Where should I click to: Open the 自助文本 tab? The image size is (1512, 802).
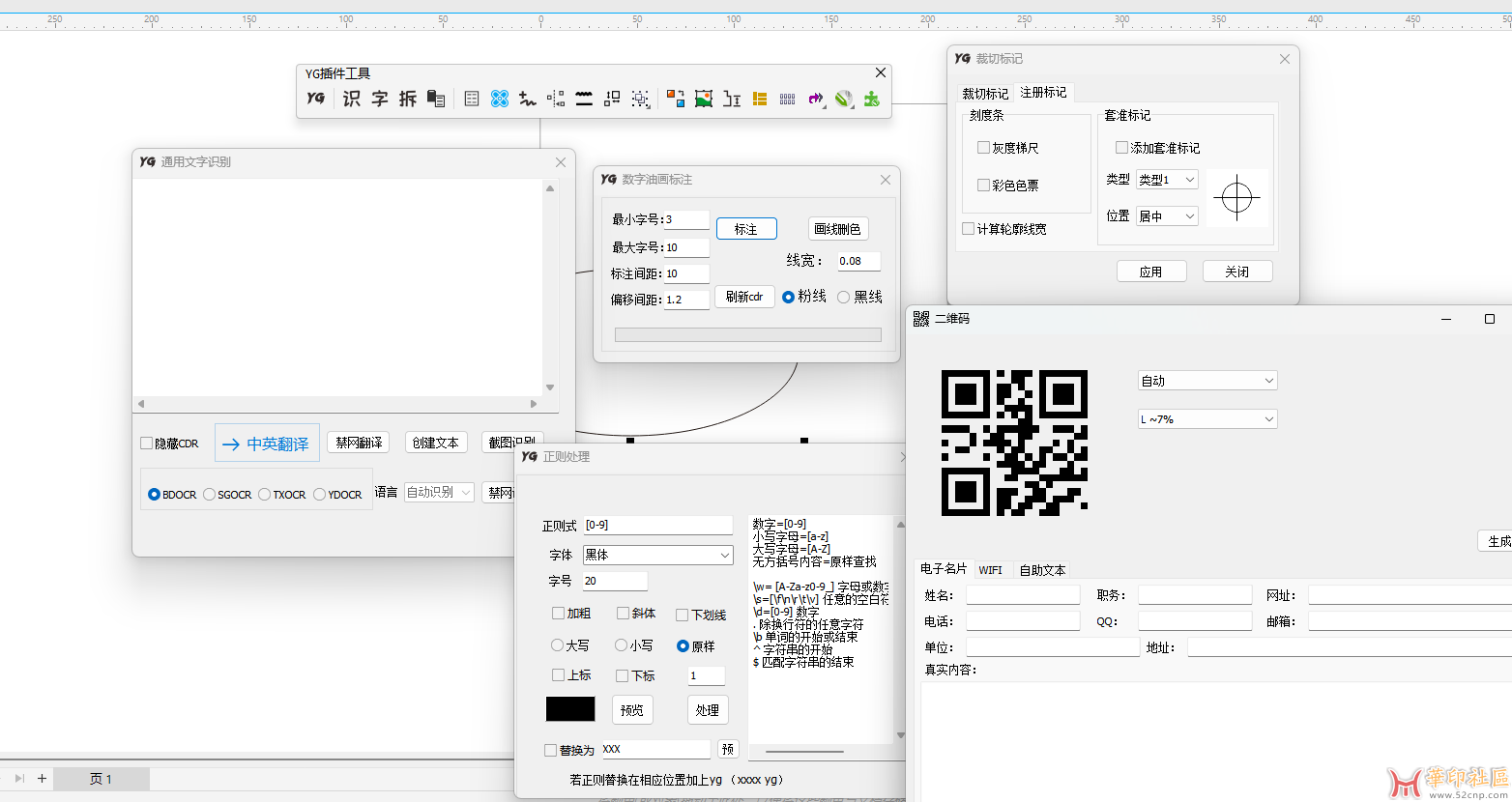click(1042, 570)
